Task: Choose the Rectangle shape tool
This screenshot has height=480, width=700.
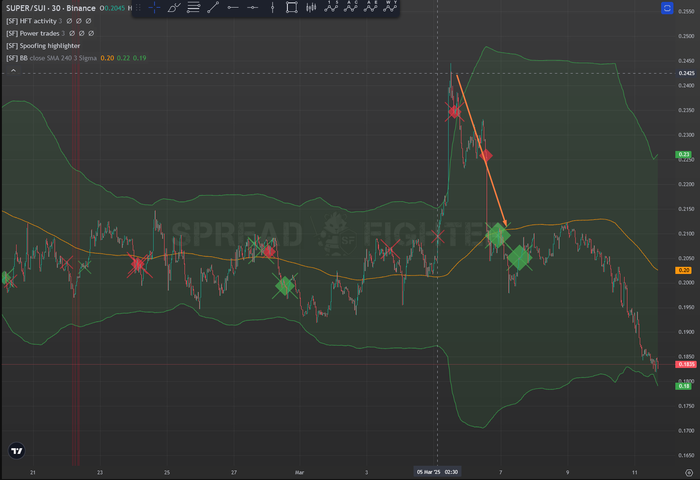Action: pos(292,7)
